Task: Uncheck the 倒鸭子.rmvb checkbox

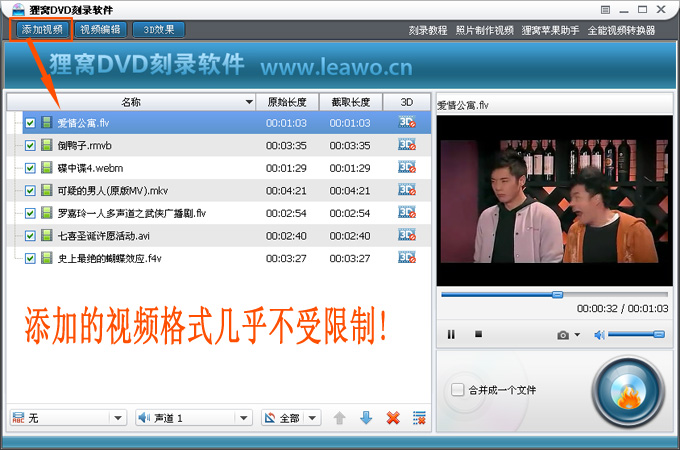Action: (x=30, y=146)
